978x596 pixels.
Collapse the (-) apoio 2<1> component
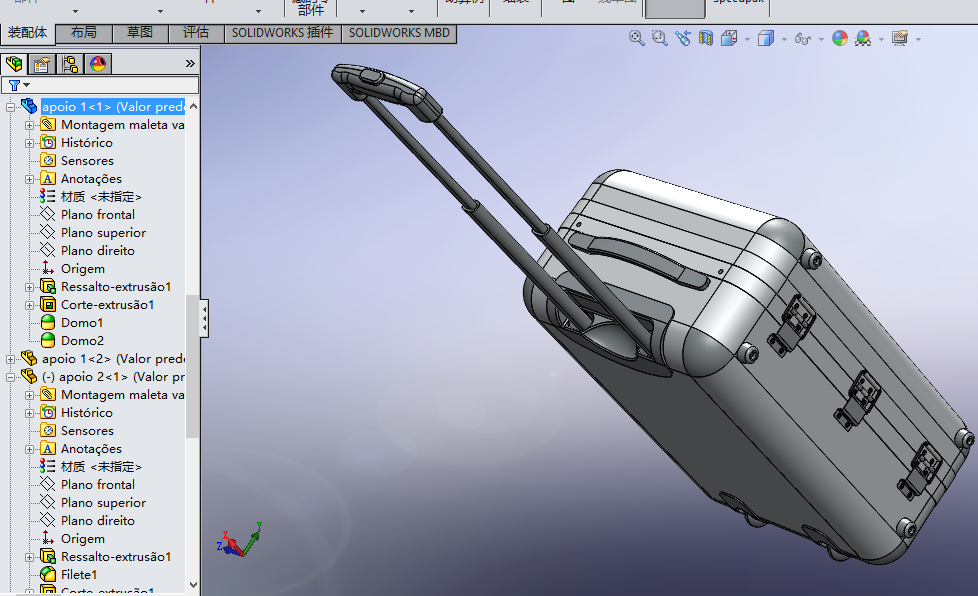click(x=11, y=377)
